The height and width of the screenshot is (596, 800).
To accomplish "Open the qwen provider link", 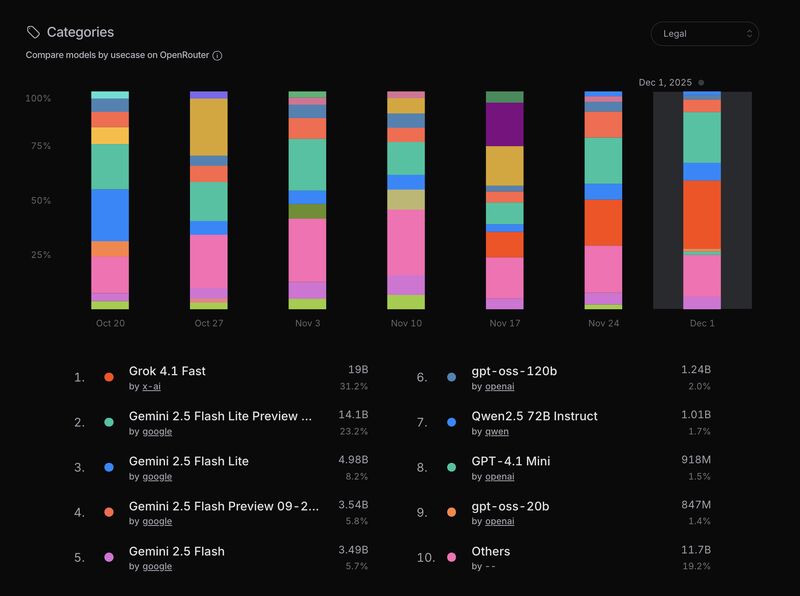I will pos(497,432).
